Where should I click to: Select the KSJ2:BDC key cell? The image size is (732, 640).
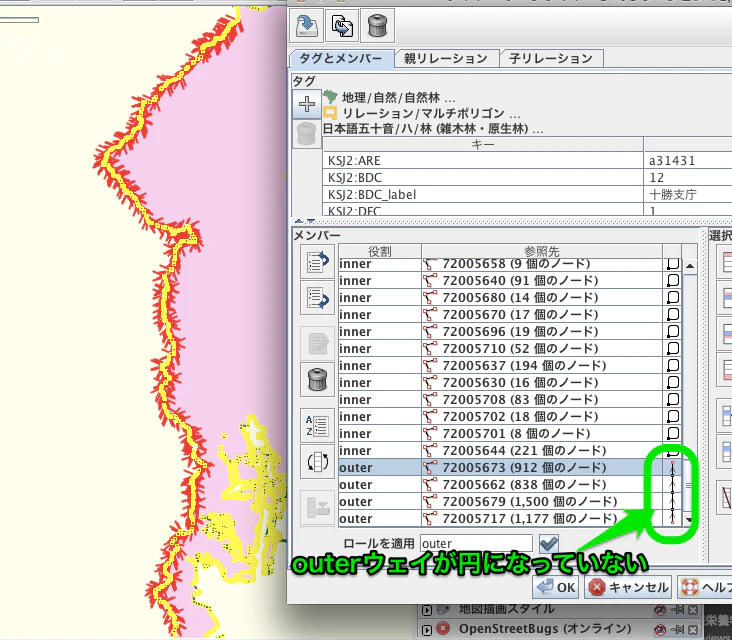[483, 177]
